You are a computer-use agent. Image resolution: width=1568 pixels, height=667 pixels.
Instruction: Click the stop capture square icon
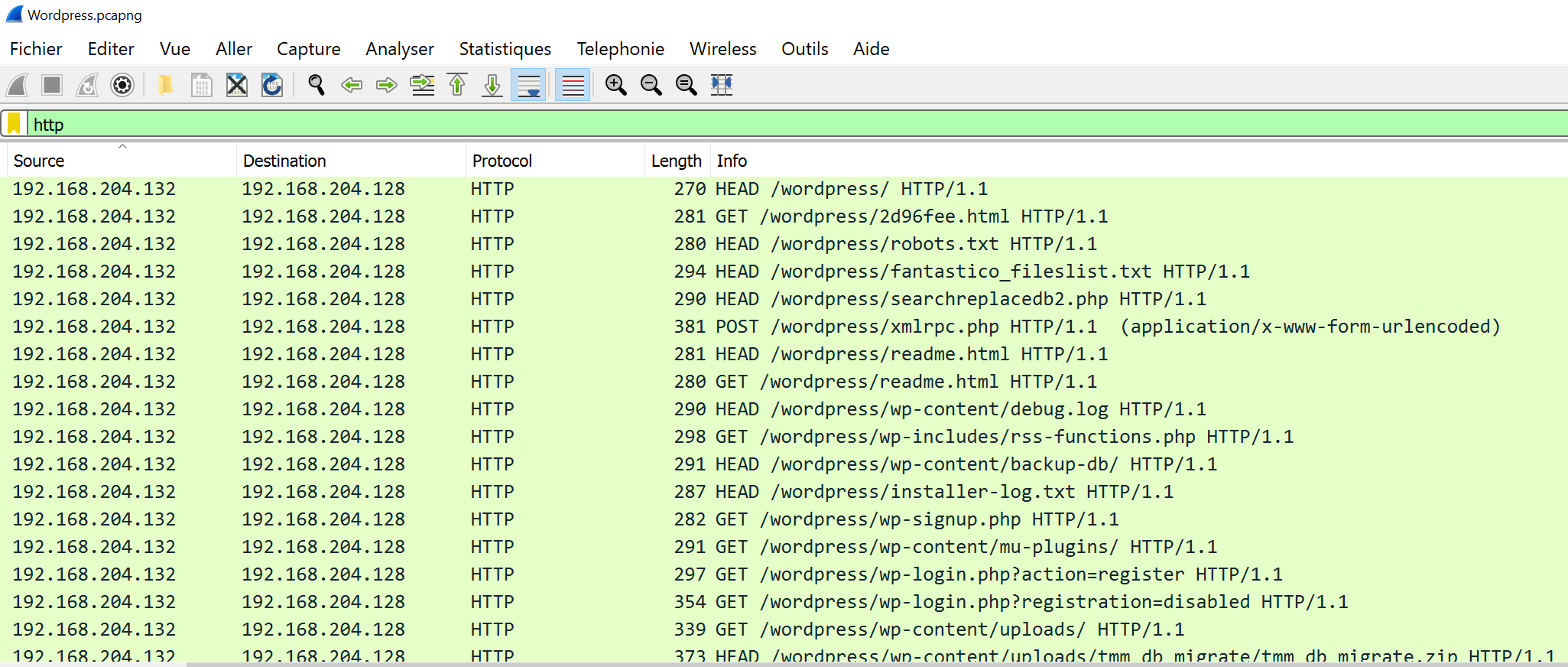point(52,85)
